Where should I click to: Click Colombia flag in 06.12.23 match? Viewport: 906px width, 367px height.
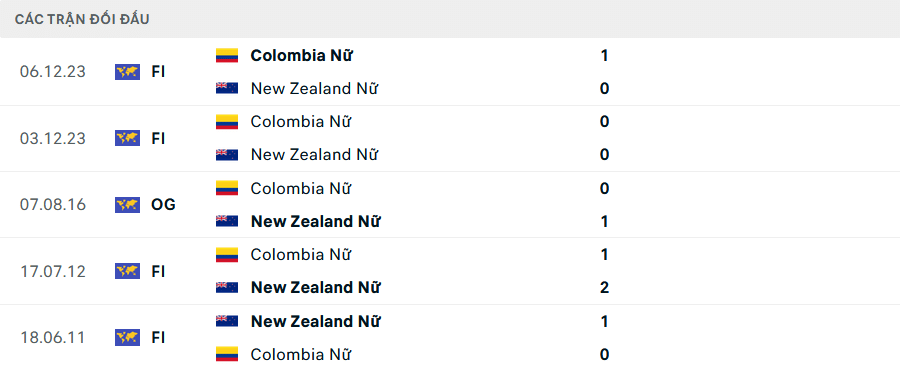coord(227,56)
